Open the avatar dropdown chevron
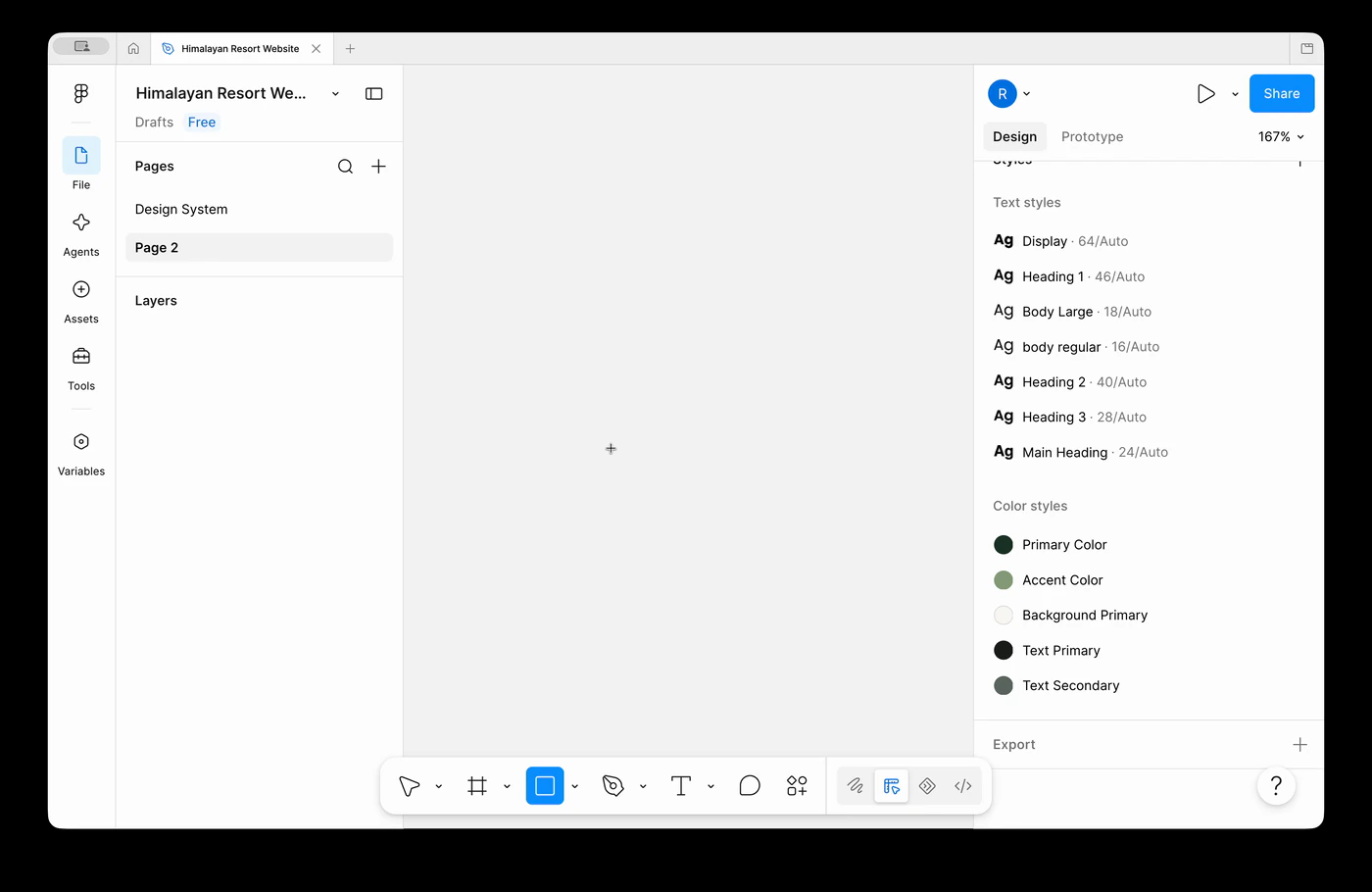1372x892 pixels. [x=1026, y=94]
